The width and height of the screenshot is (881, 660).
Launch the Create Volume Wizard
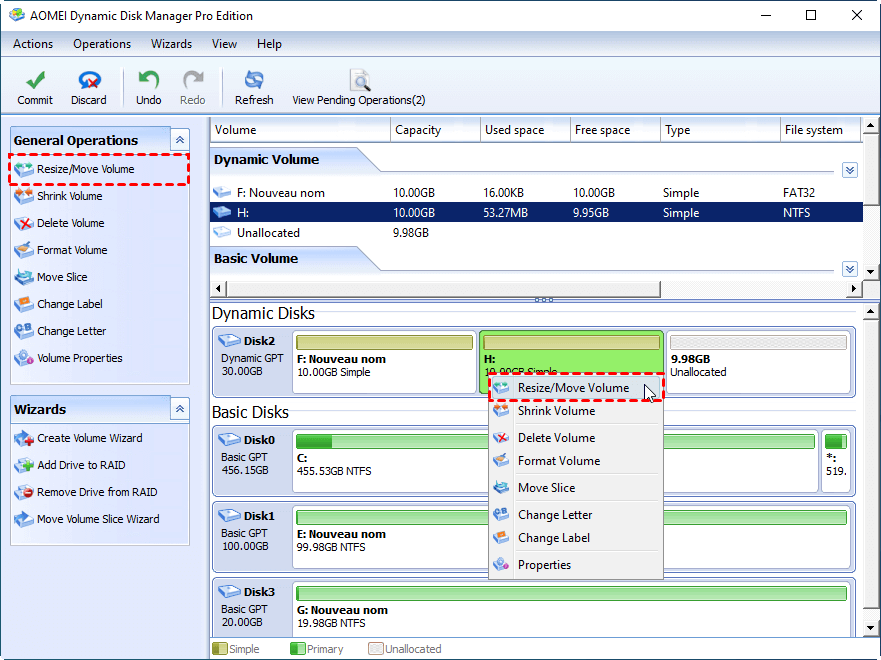pyautogui.click(x=78, y=438)
